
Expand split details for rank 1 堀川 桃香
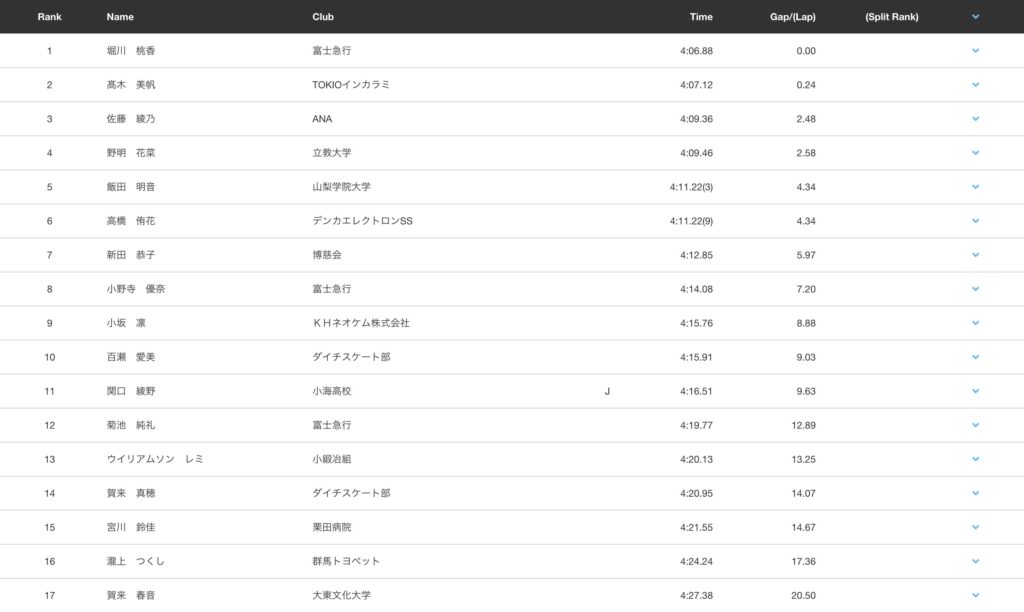tap(975, 51)
